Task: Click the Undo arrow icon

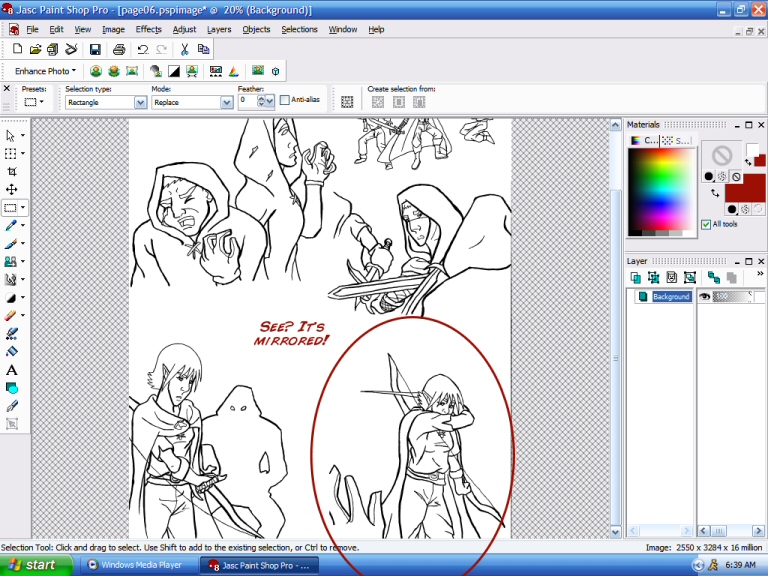Action: [143, 49]
